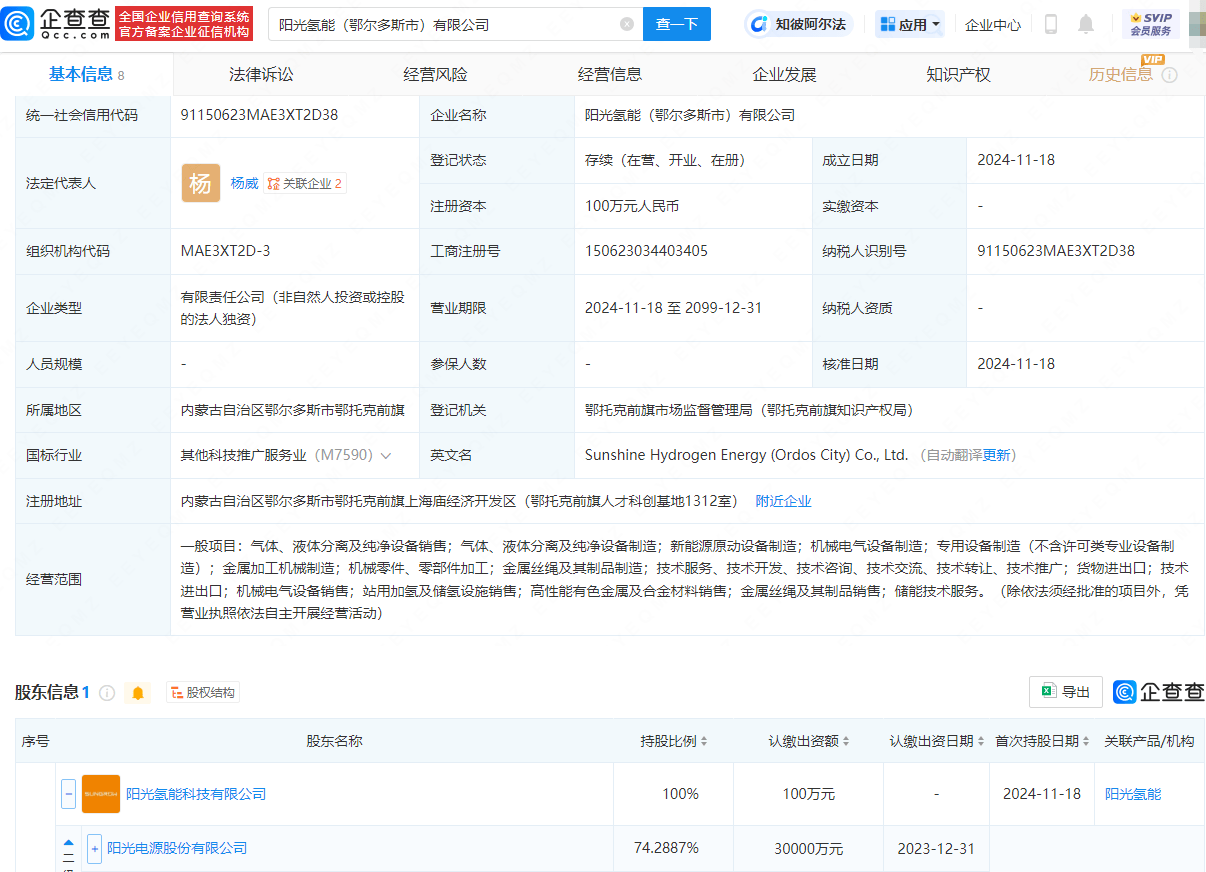Export shareholder data with 导出
The image size is (1206, 872).
[x=1066, y=692]
